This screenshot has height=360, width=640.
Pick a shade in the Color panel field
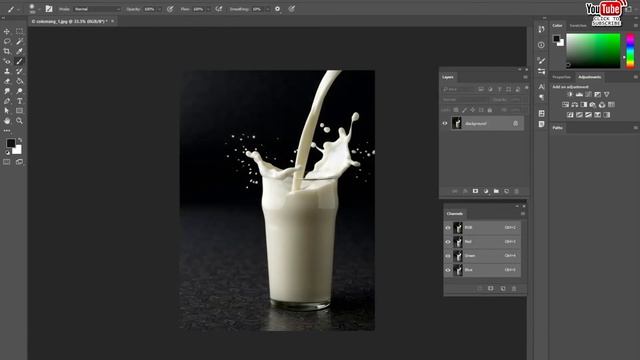click(x=593, y=51)
